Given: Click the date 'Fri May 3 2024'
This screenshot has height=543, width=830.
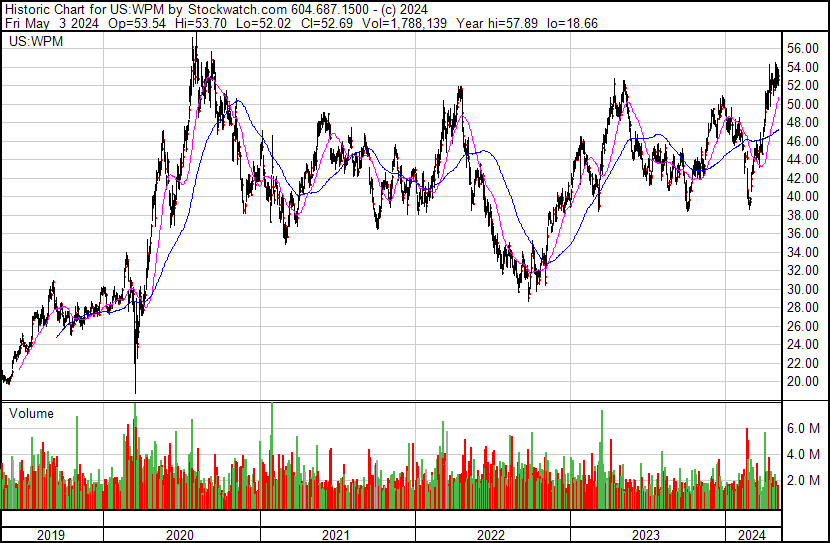Looking at the screenshot, I should point(52,23).
